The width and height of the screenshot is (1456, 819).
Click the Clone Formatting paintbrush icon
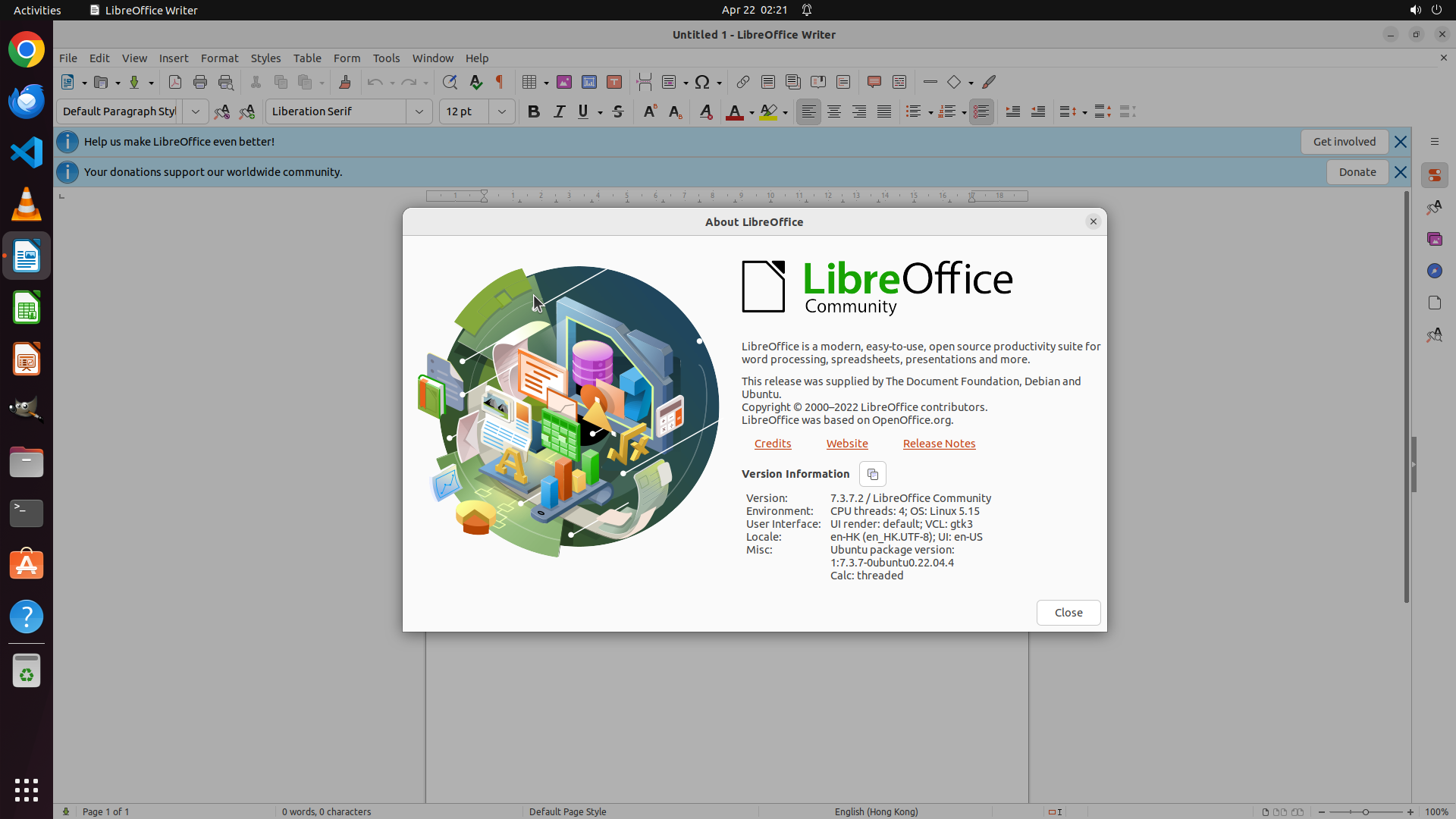[x=345, y=82]
